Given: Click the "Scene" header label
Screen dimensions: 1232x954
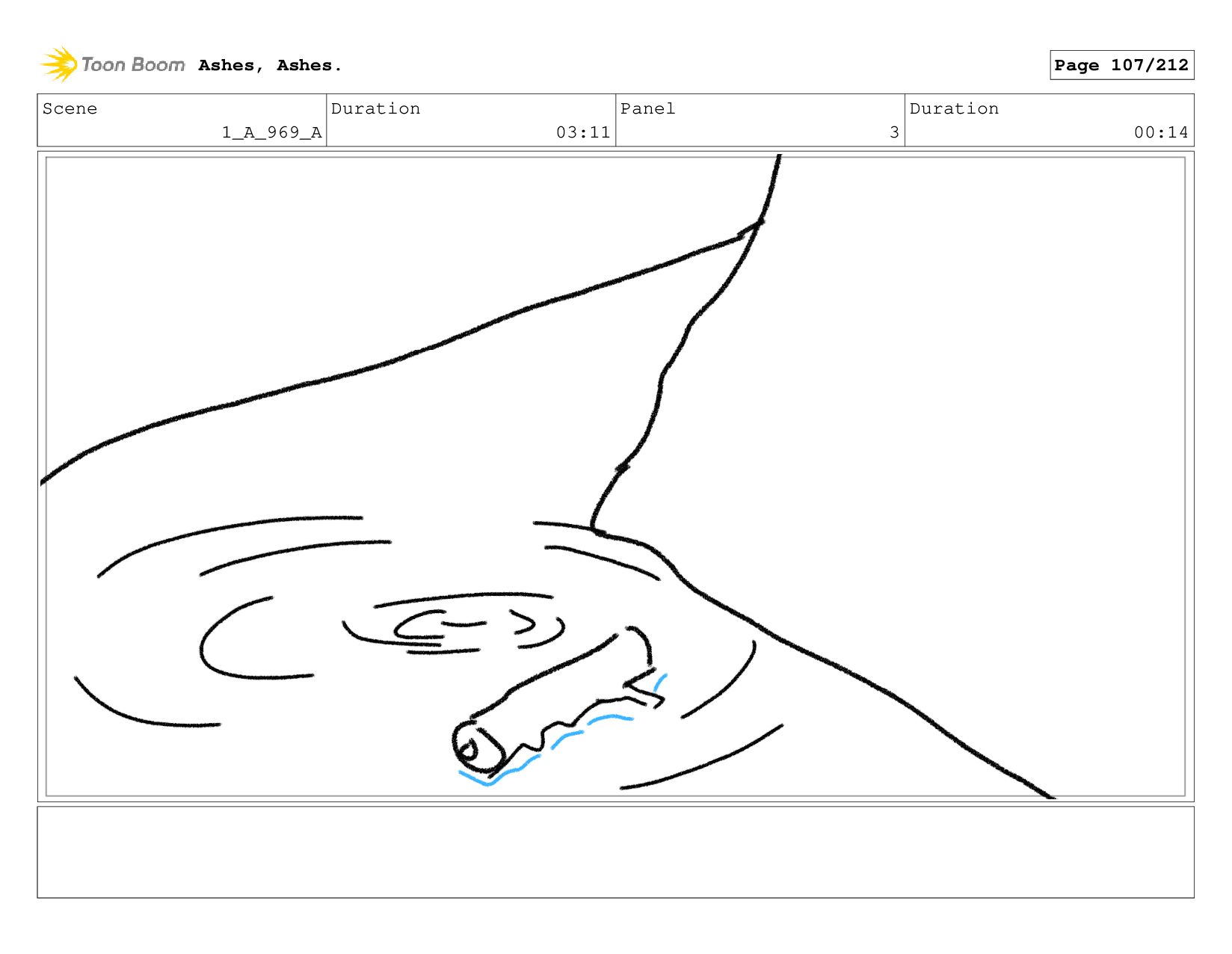Looking at the screenshot, I should (70, 108).
